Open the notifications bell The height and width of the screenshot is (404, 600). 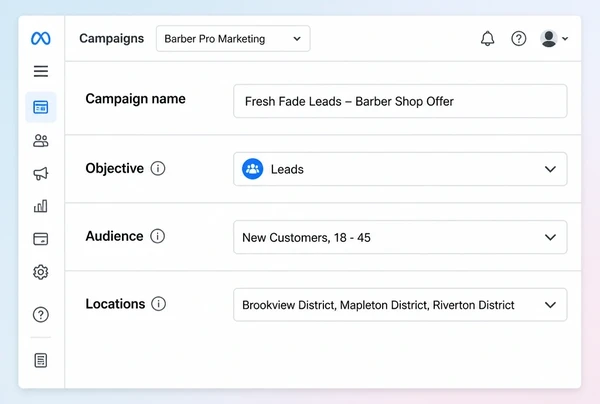tap(488, 39)
